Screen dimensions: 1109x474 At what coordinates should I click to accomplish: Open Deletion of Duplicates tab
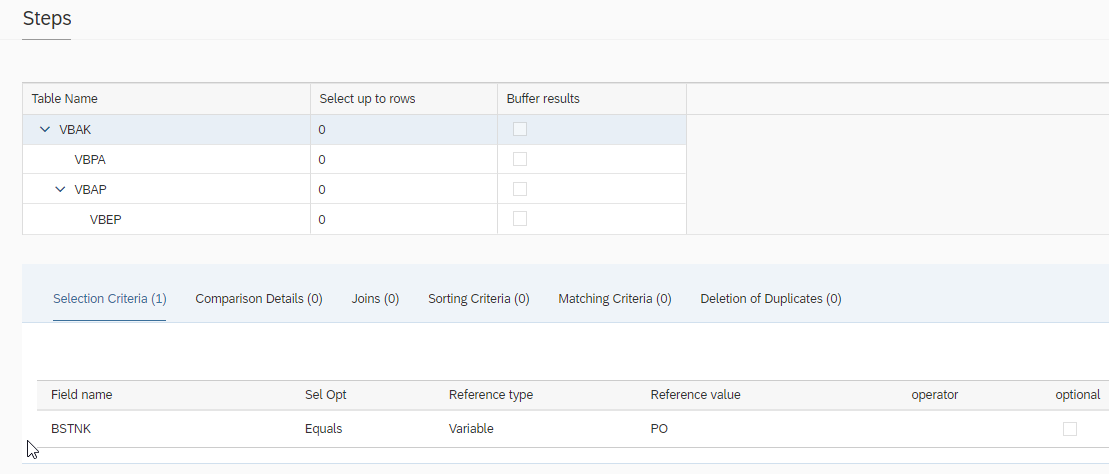coord(770,298)
